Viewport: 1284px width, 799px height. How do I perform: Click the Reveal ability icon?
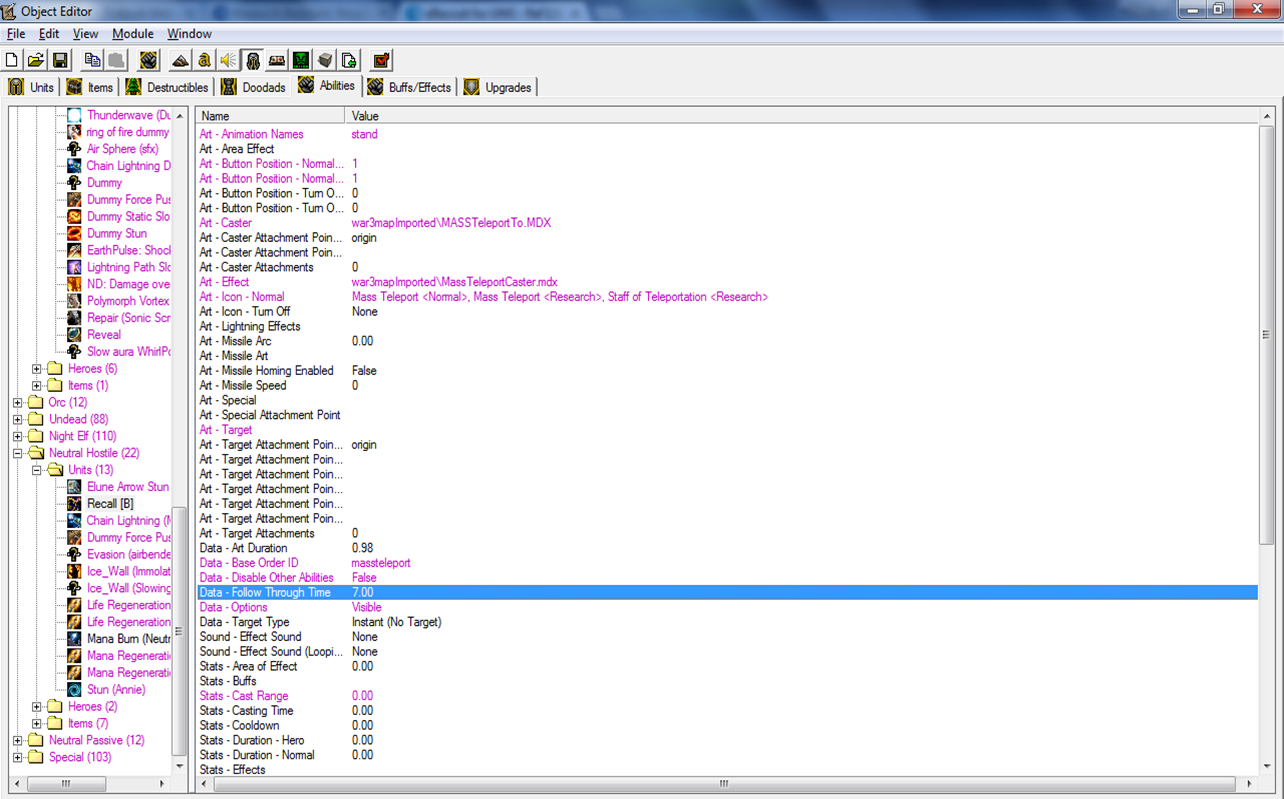[74, 335]
